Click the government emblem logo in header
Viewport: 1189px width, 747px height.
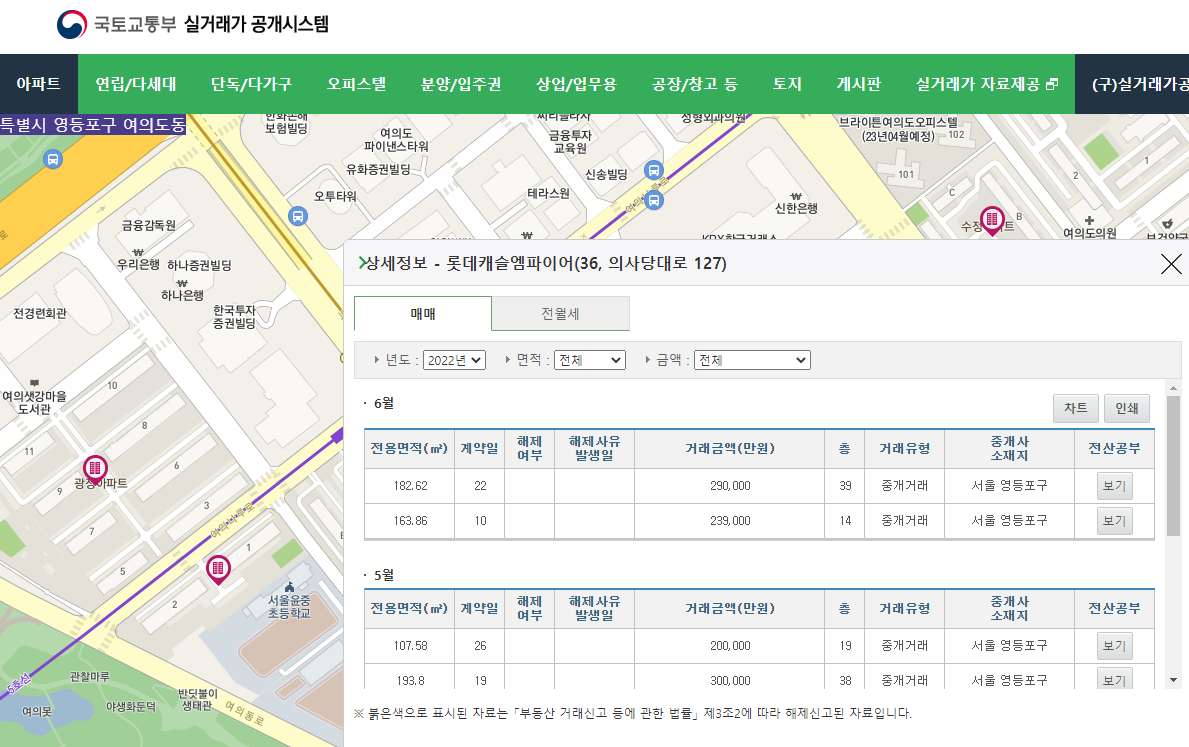coord(72,24)
